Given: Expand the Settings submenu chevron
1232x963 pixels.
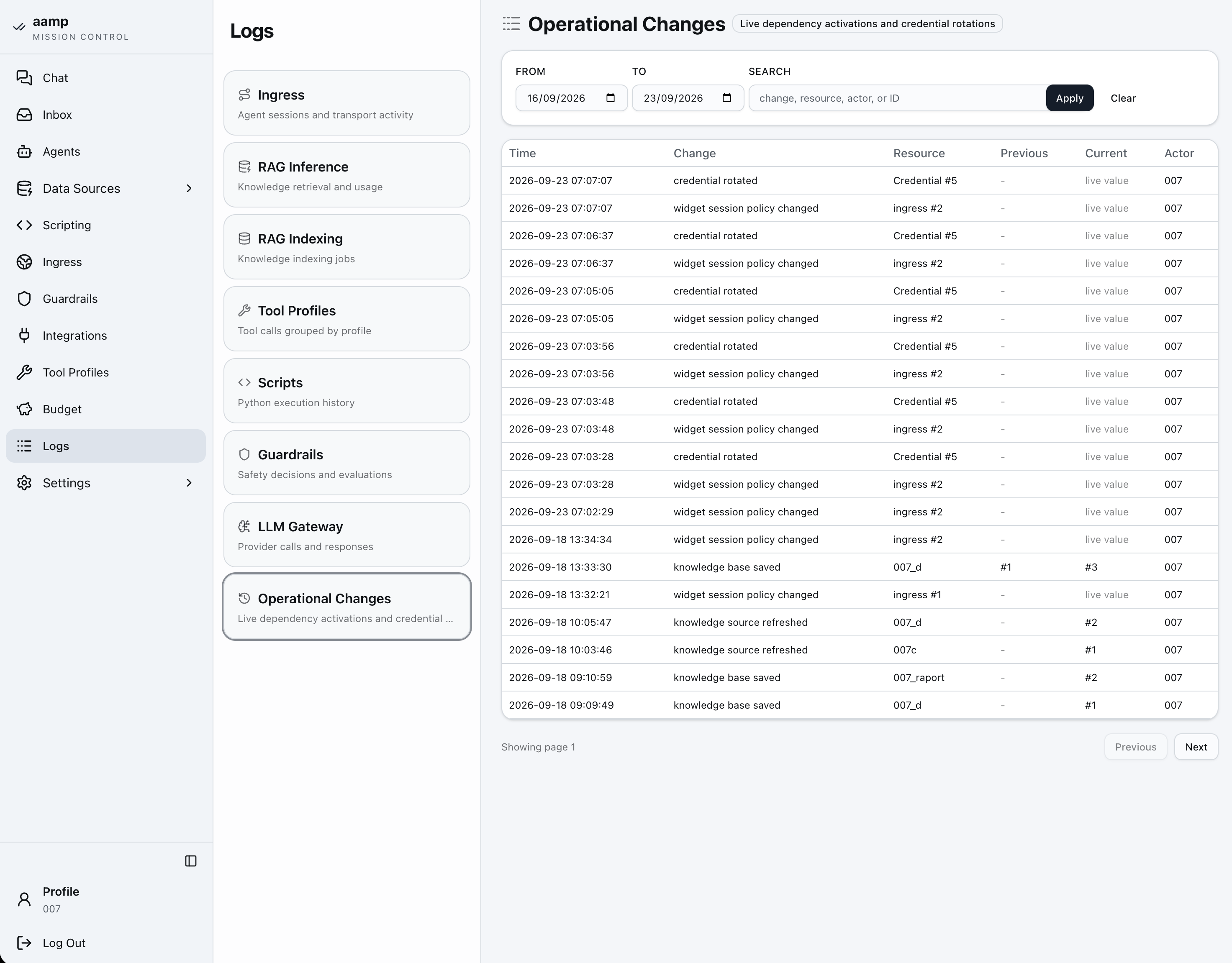Looking at the screenshot, I should pyautogui.click(x=189, y=483).
